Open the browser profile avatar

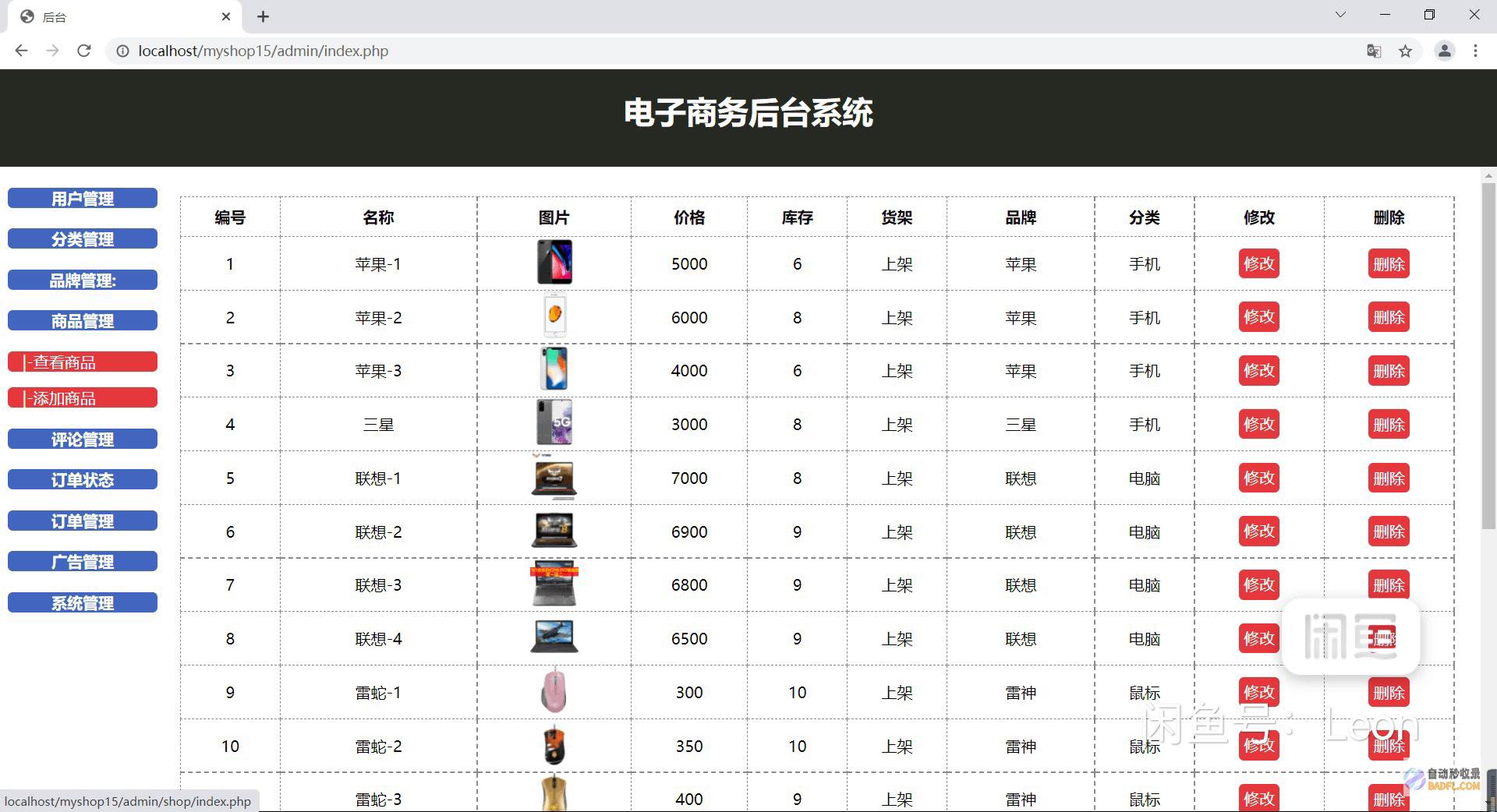[x=1445, y=51]
